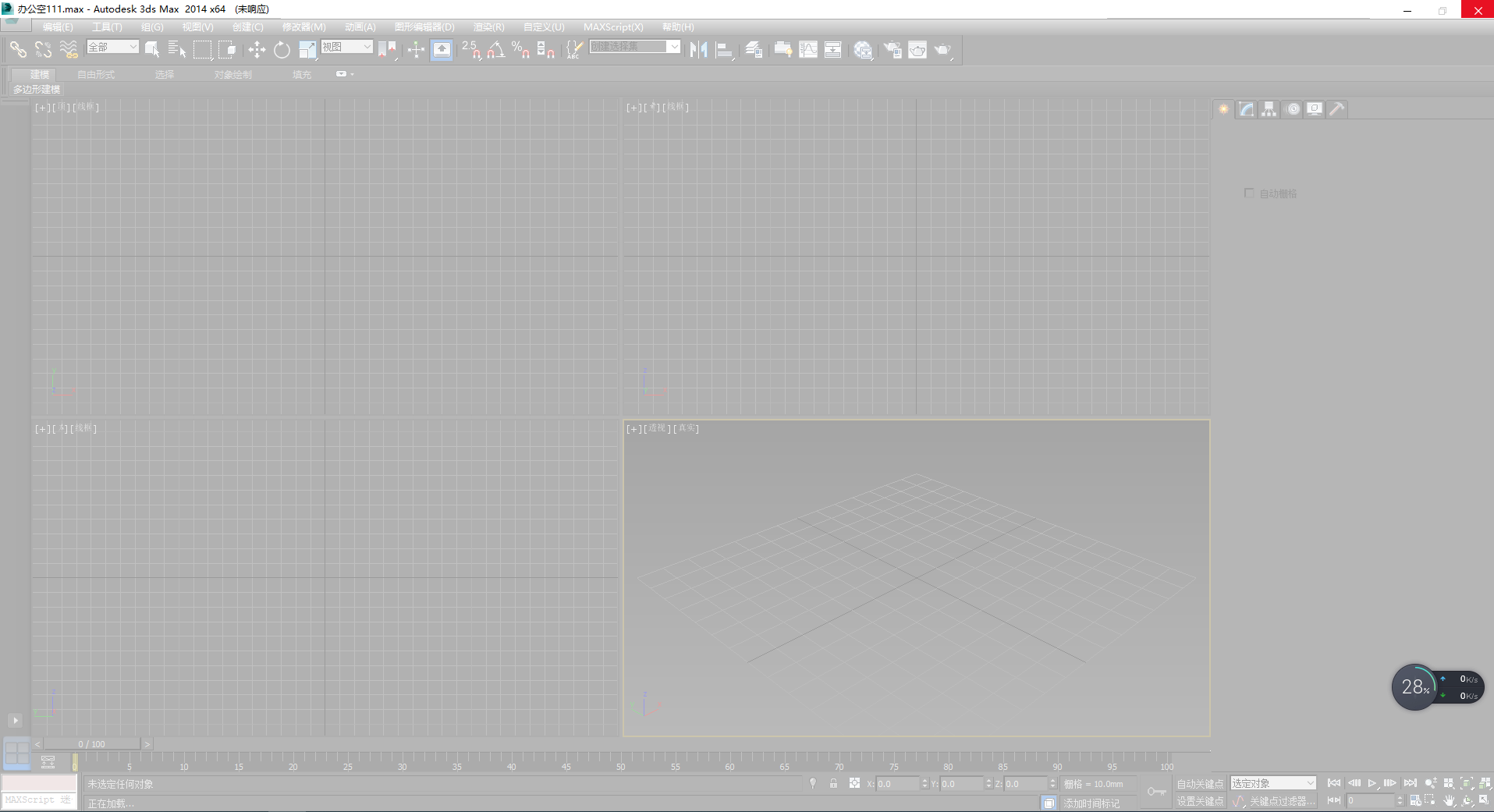Click the Play Animation button
The width and height of the screenshot is (1494, 812).
[x=1372, y=783]
